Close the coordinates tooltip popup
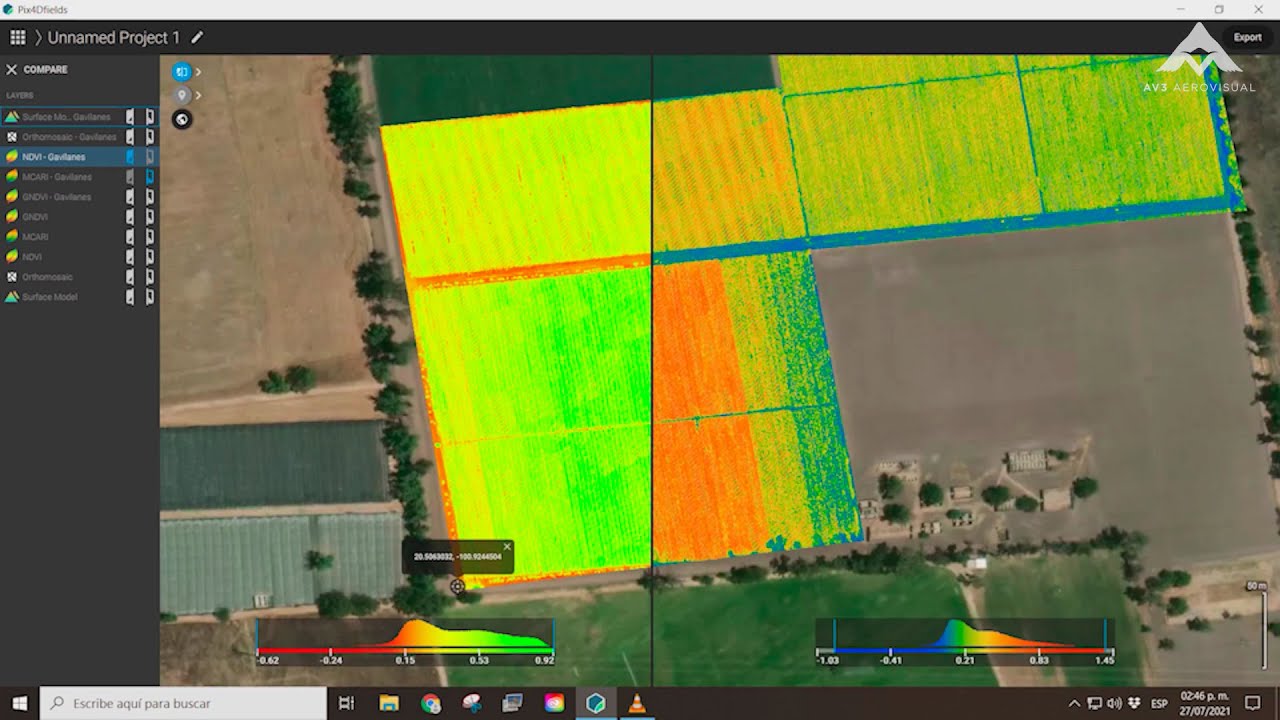Screen dimensions: 1280x720 [507, 547]
